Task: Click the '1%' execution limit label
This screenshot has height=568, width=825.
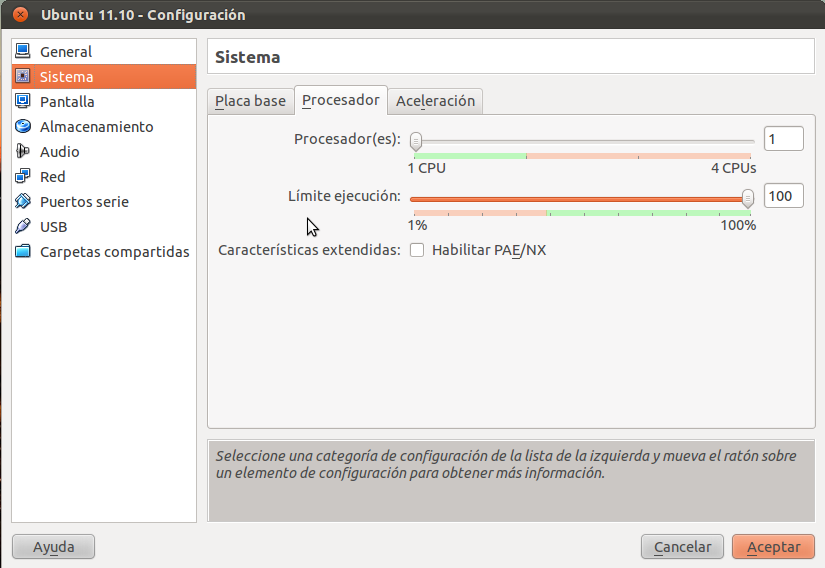Action: (417, 225)
